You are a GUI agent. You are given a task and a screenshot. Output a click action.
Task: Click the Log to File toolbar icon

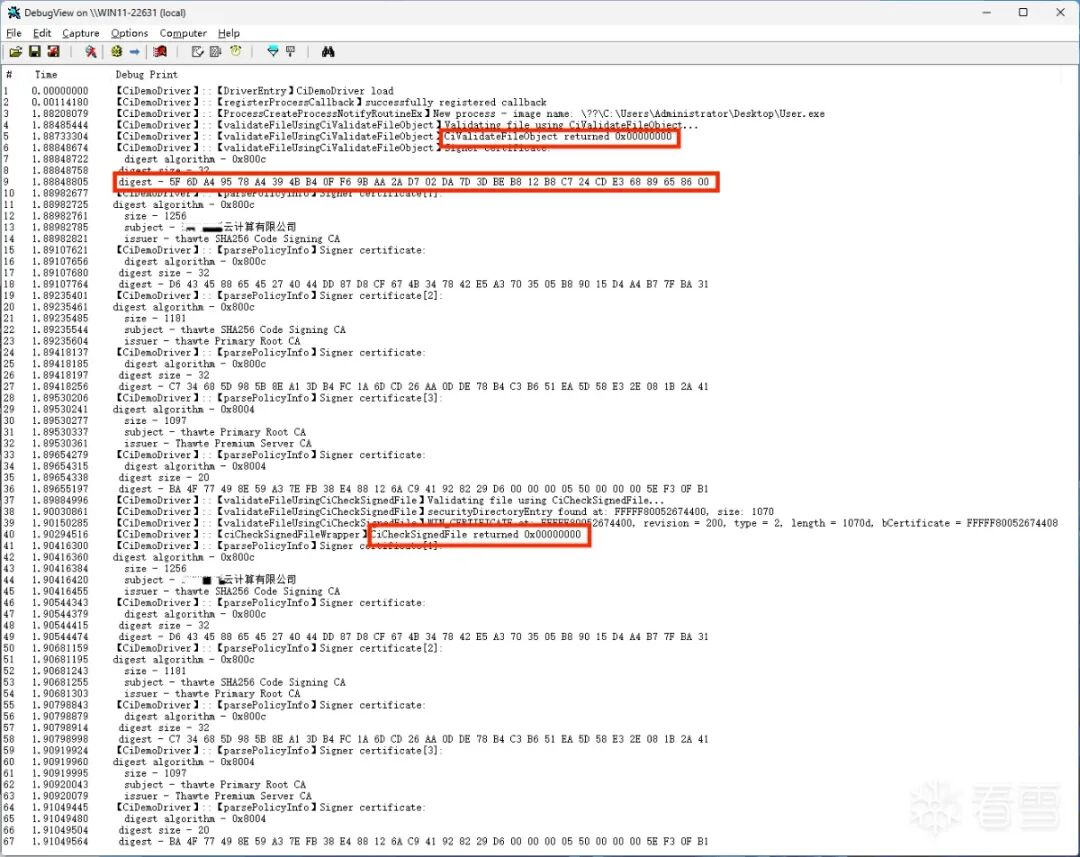(53, 52)
